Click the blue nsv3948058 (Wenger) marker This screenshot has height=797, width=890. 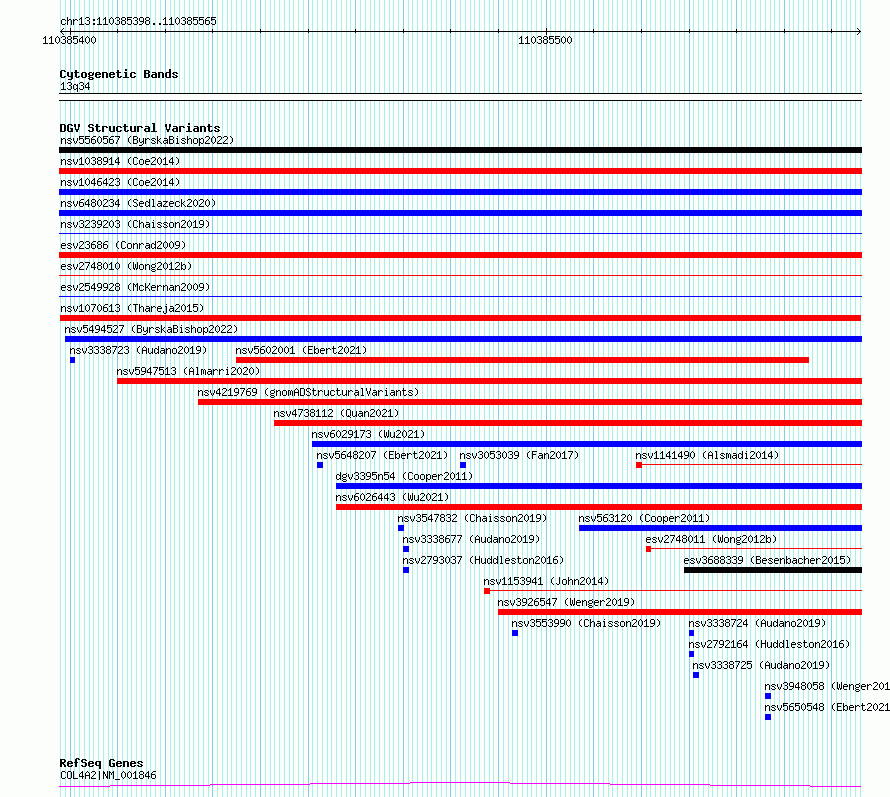[768, 696]
